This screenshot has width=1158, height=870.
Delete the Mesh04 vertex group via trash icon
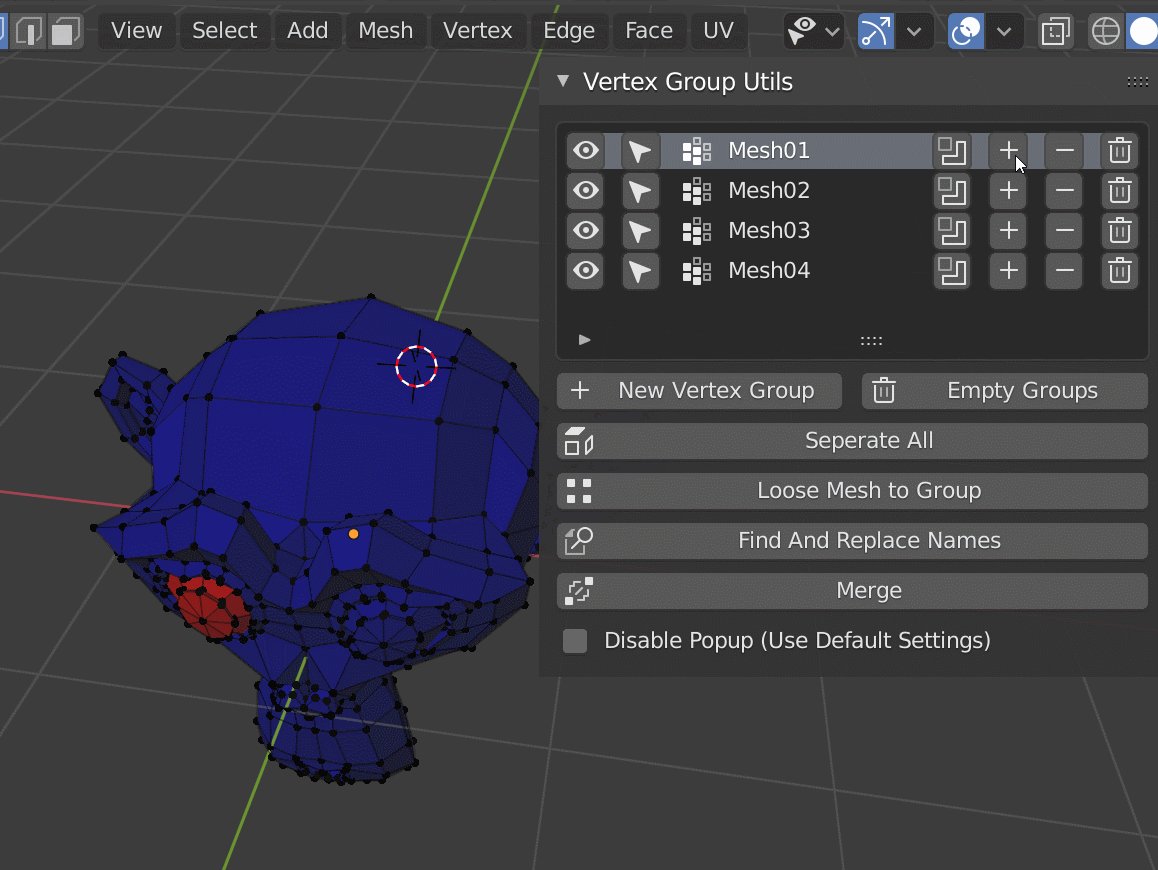coord(1120,271)
